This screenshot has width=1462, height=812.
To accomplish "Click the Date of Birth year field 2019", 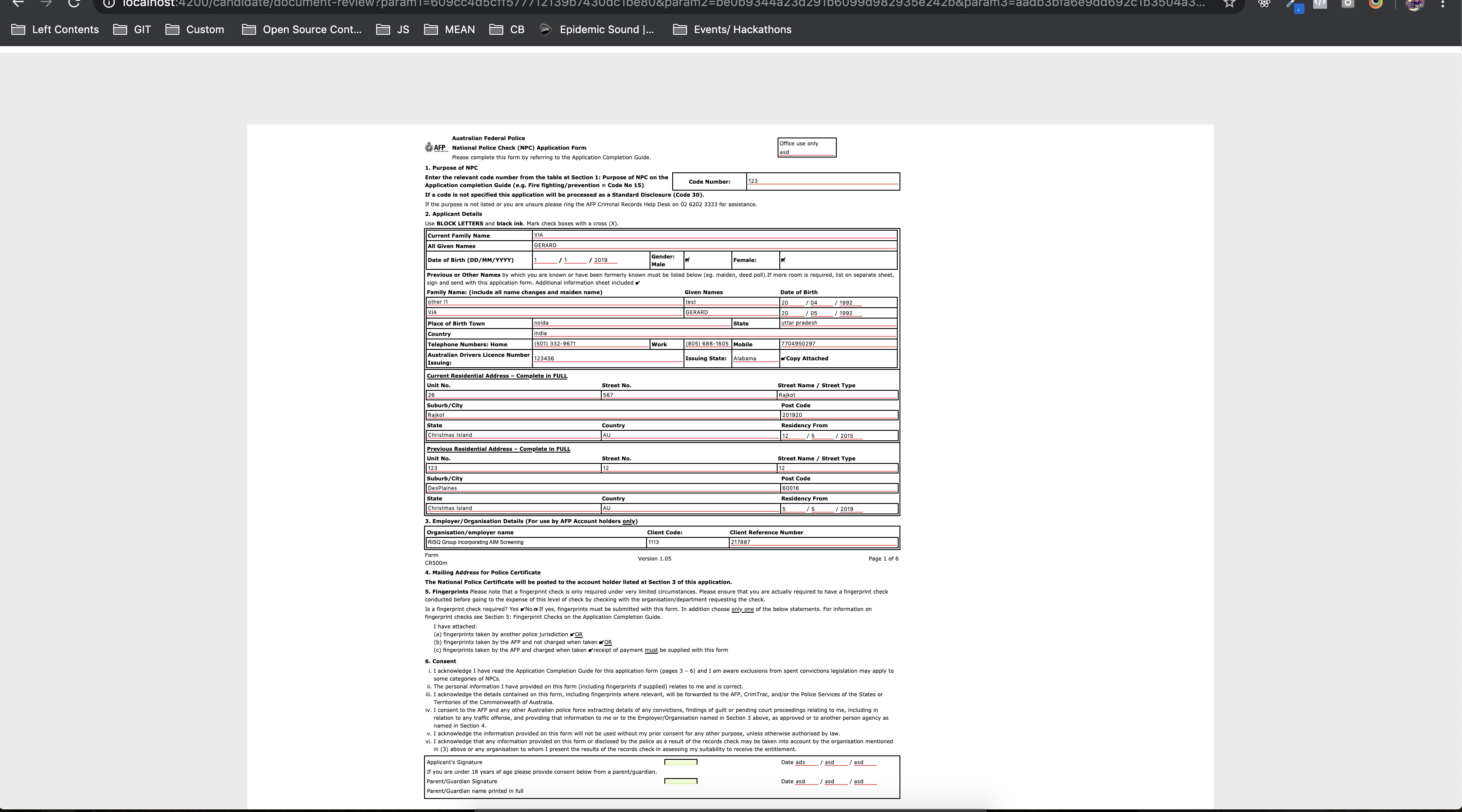I will coord(605,260).
